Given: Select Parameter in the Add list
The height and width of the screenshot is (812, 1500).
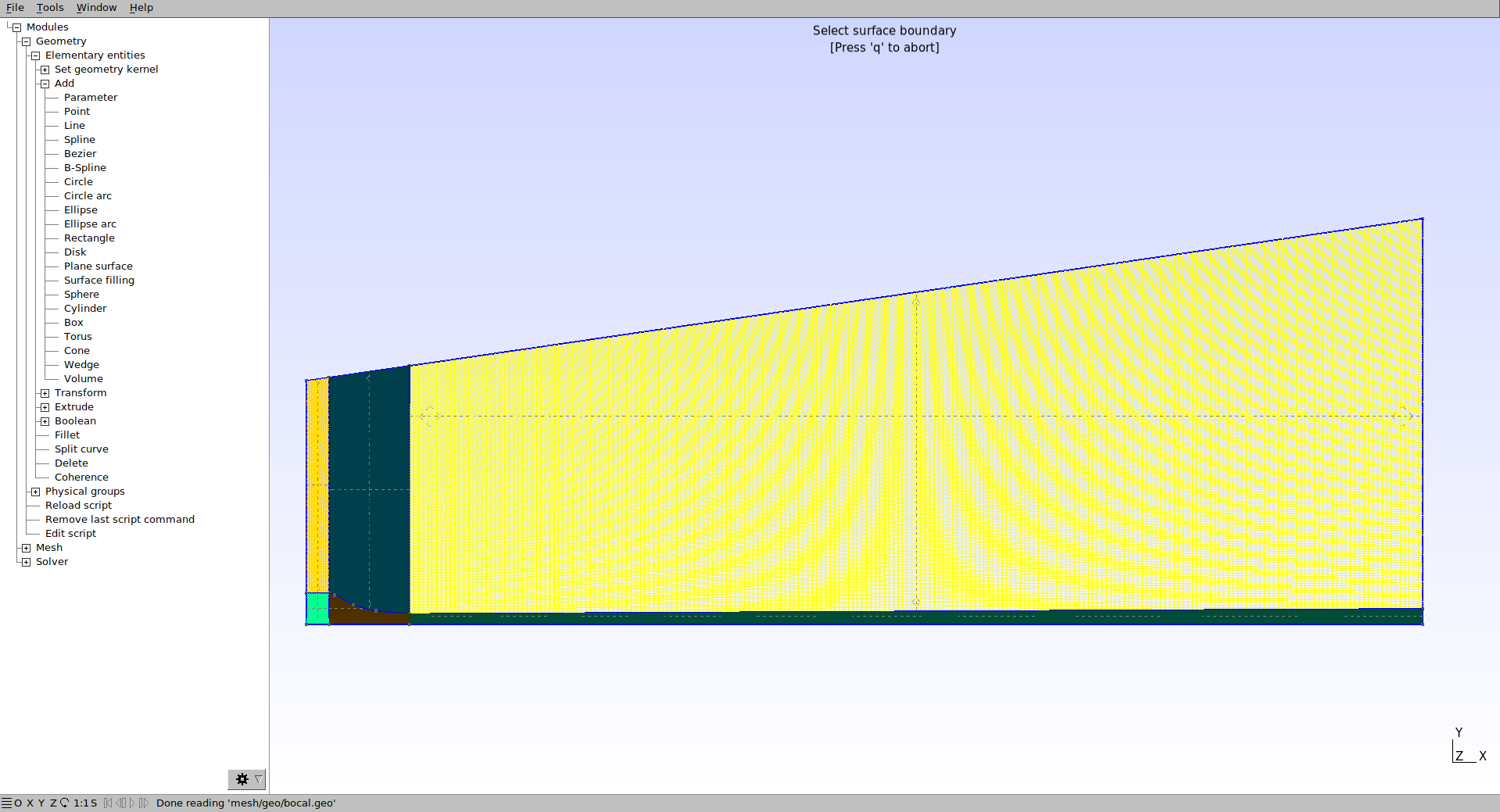Looking at the screenshot, I should pos(91,98).
